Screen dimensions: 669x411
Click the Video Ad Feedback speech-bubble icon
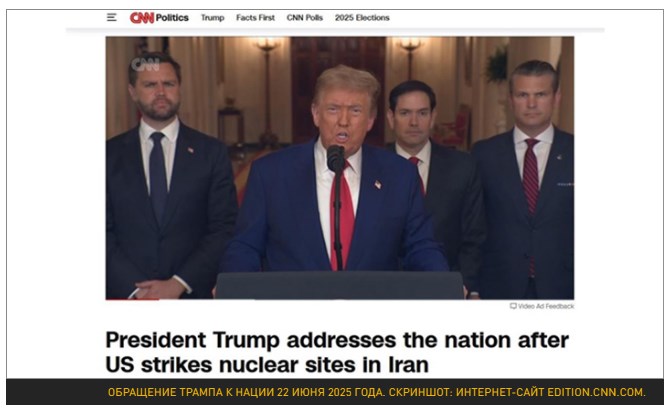tap(513, 306)
